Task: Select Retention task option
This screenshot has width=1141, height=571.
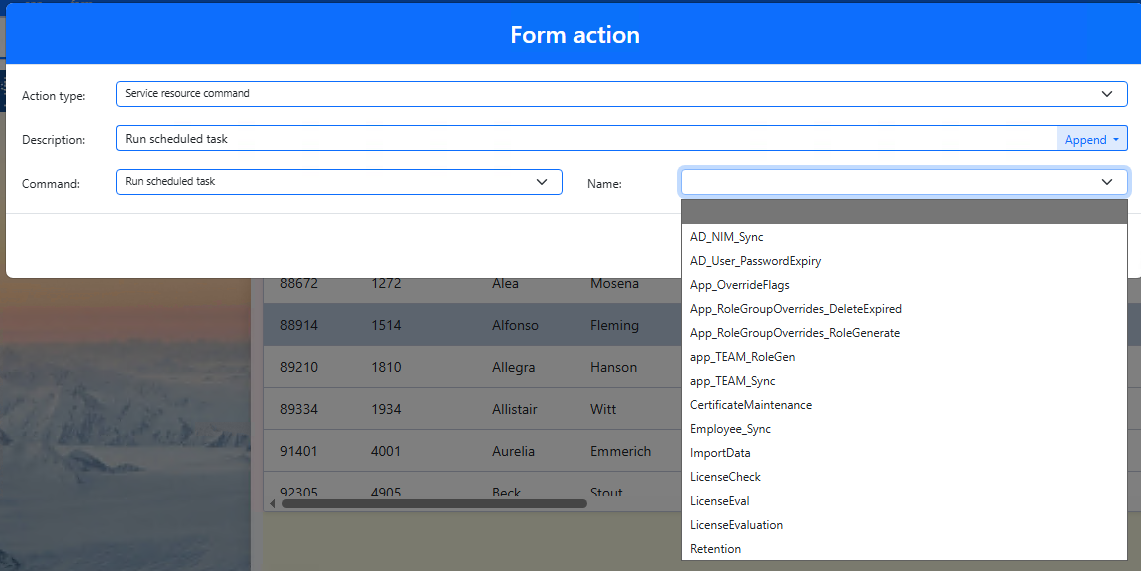Action: (x=904, y=548)
